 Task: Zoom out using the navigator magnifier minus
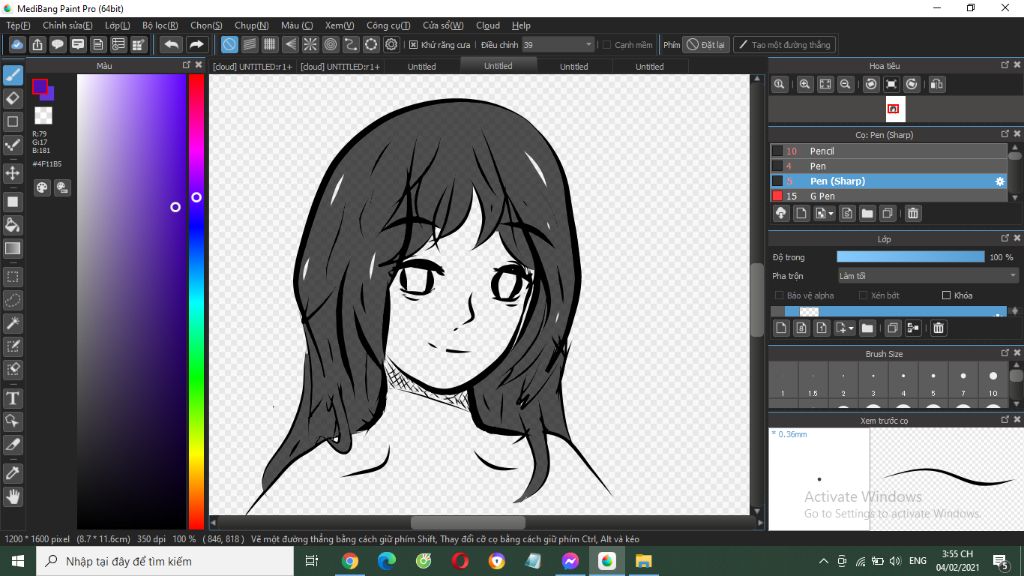pyautogui.click(x=845, y=84)
